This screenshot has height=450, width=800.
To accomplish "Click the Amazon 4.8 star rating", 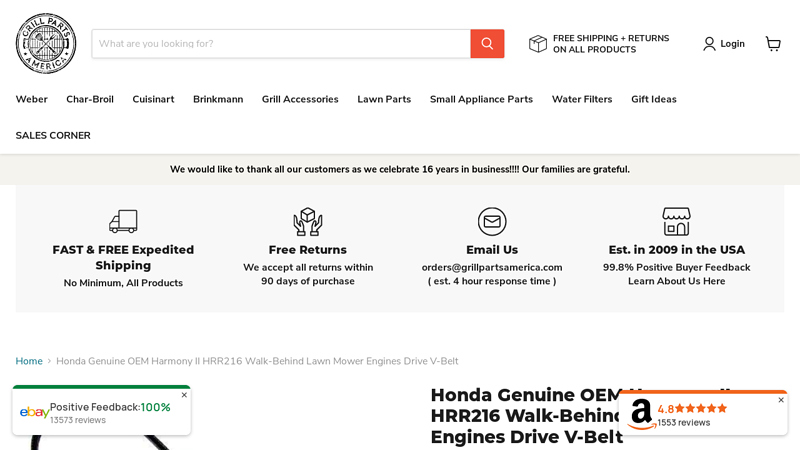I will 692,409.
